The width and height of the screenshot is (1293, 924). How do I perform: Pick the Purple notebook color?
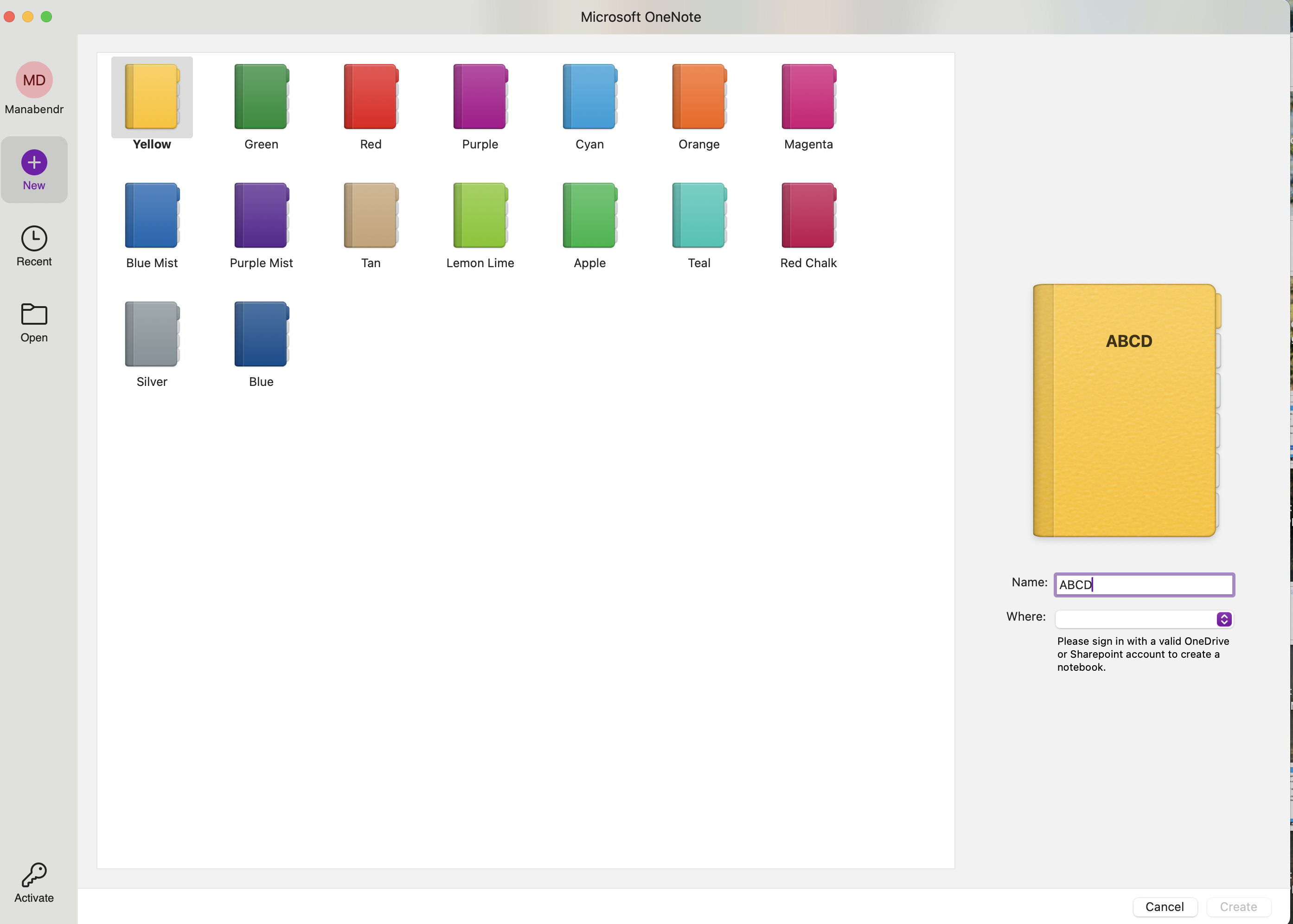pos(480,97)
